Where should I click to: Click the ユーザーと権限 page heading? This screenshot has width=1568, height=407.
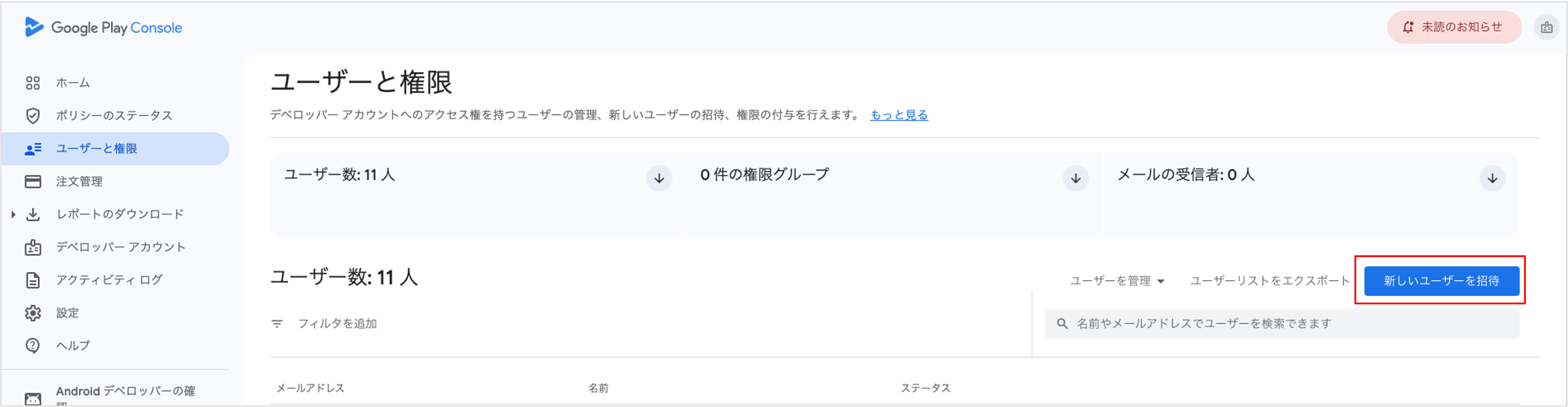[361, 82]
